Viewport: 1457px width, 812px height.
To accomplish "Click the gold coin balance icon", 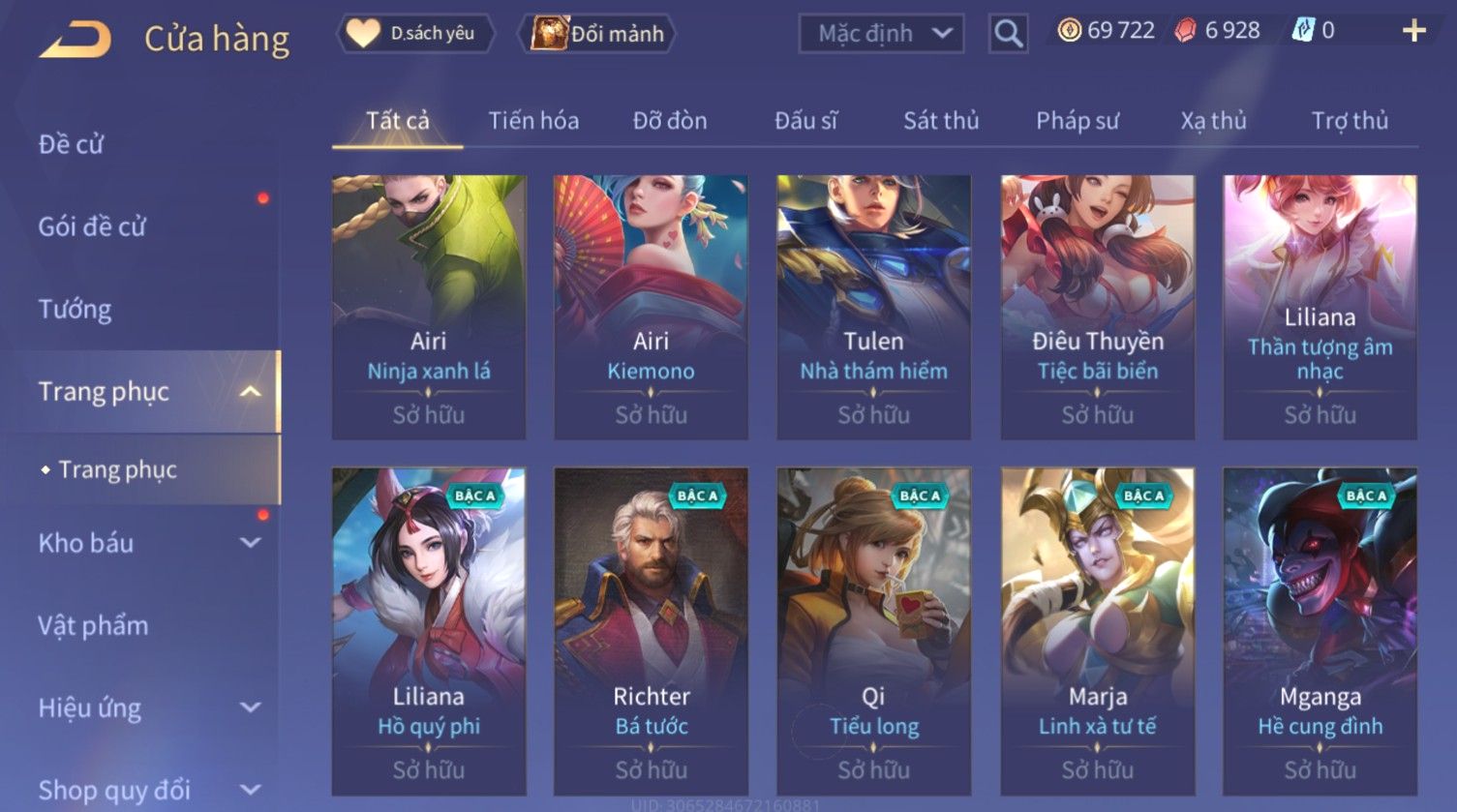I will 1069,31.
